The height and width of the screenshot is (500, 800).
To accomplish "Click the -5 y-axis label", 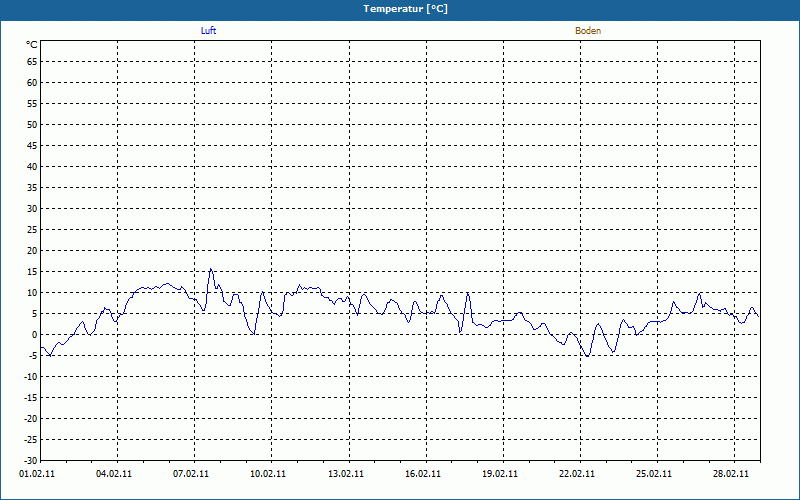I will [x=33, y=356].
